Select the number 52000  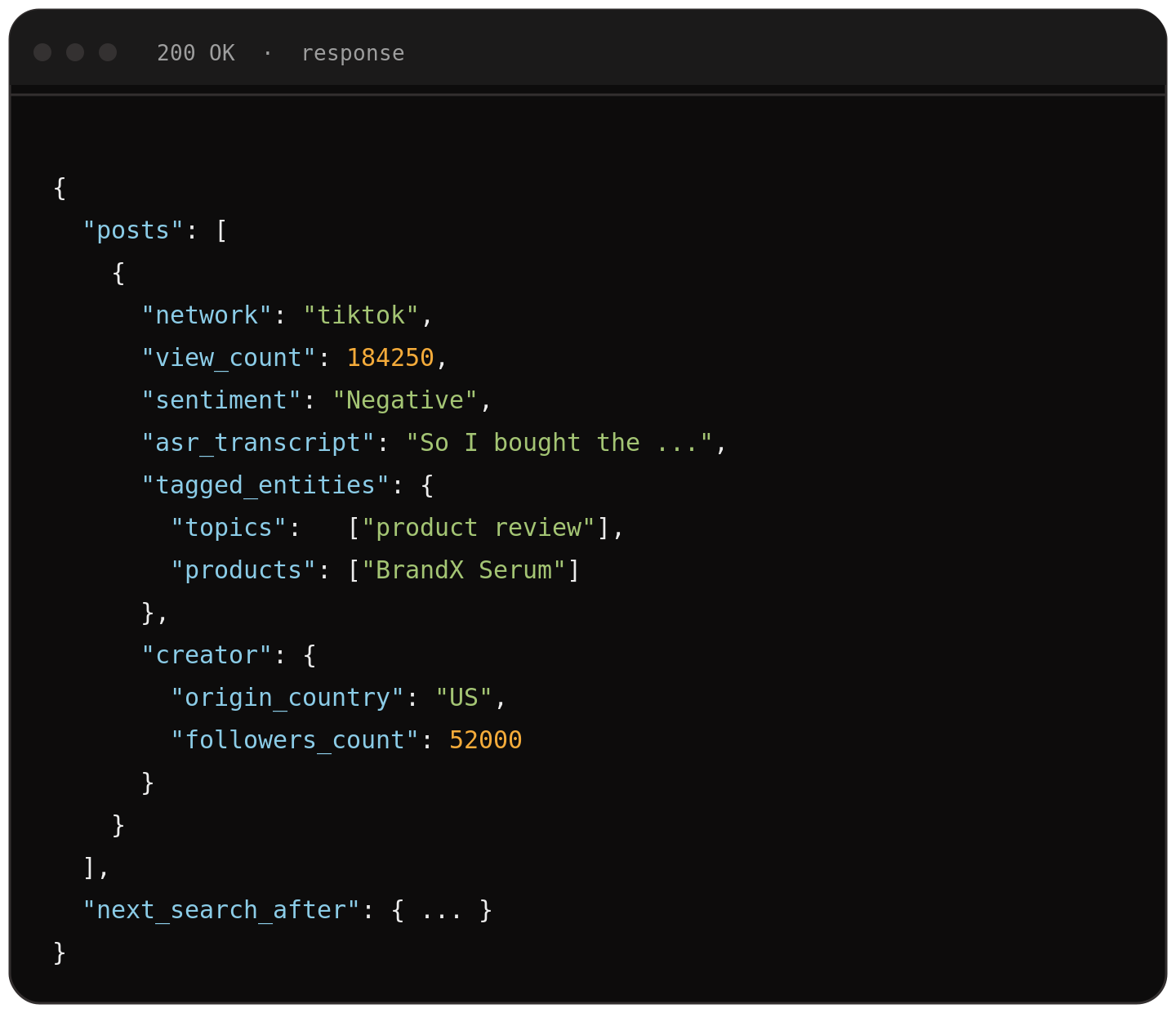tap(486, 740)
